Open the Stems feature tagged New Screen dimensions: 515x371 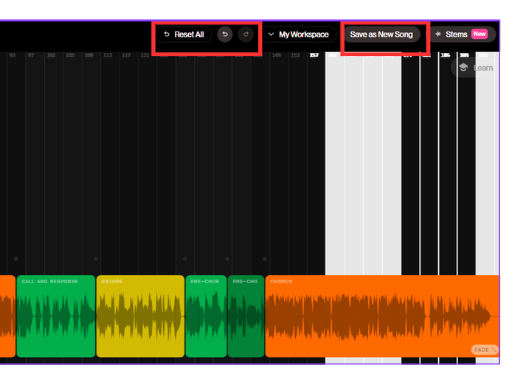[462, 34]
